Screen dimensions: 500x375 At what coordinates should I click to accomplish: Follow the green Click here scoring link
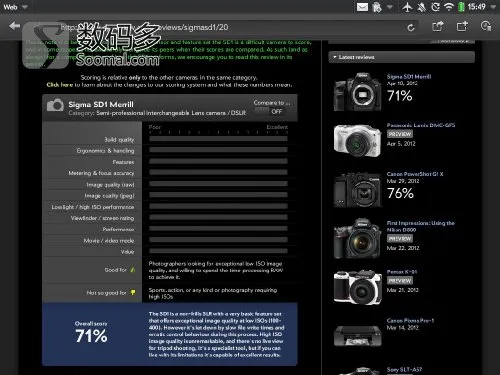60,85
